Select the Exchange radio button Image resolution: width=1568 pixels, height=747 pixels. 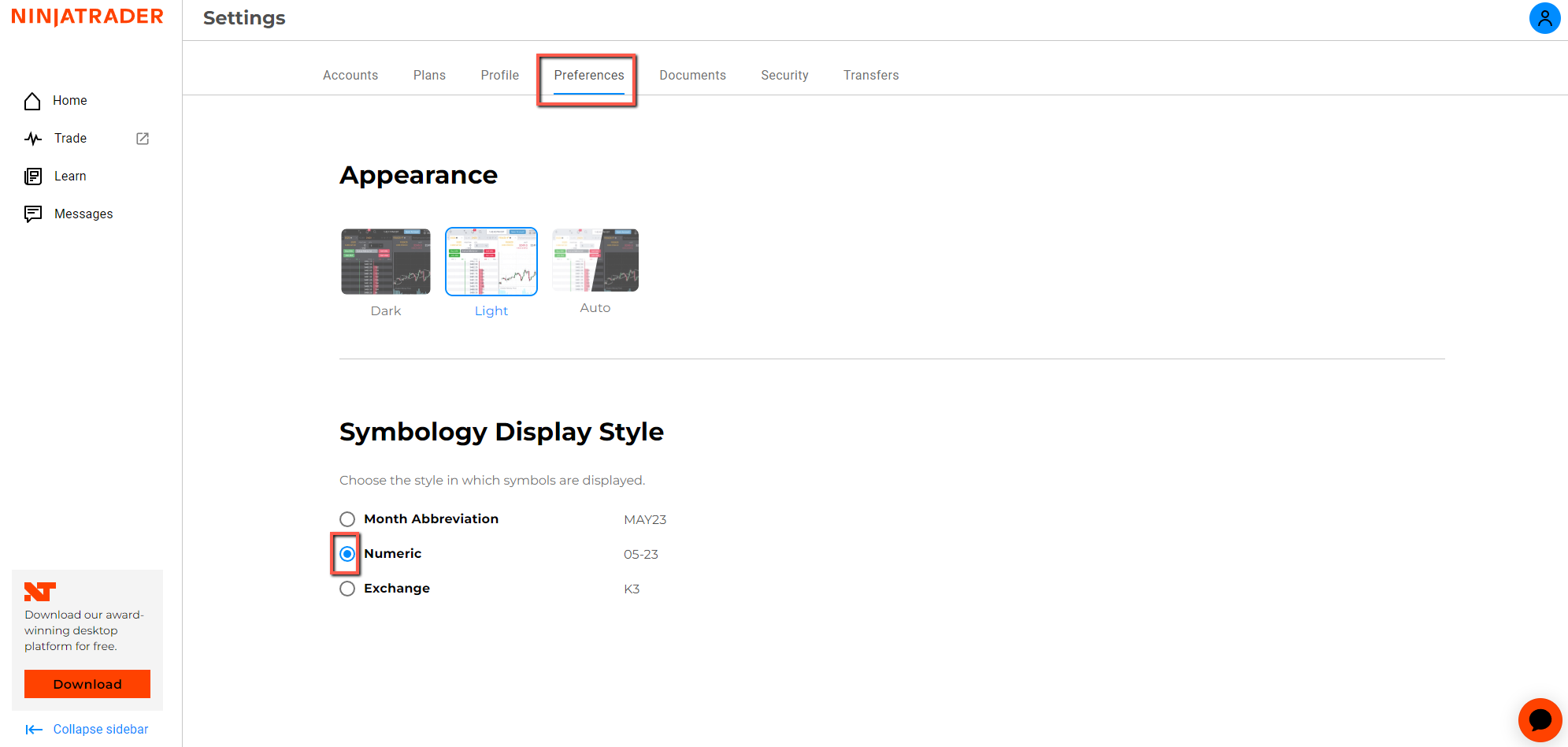click(347, 589)
